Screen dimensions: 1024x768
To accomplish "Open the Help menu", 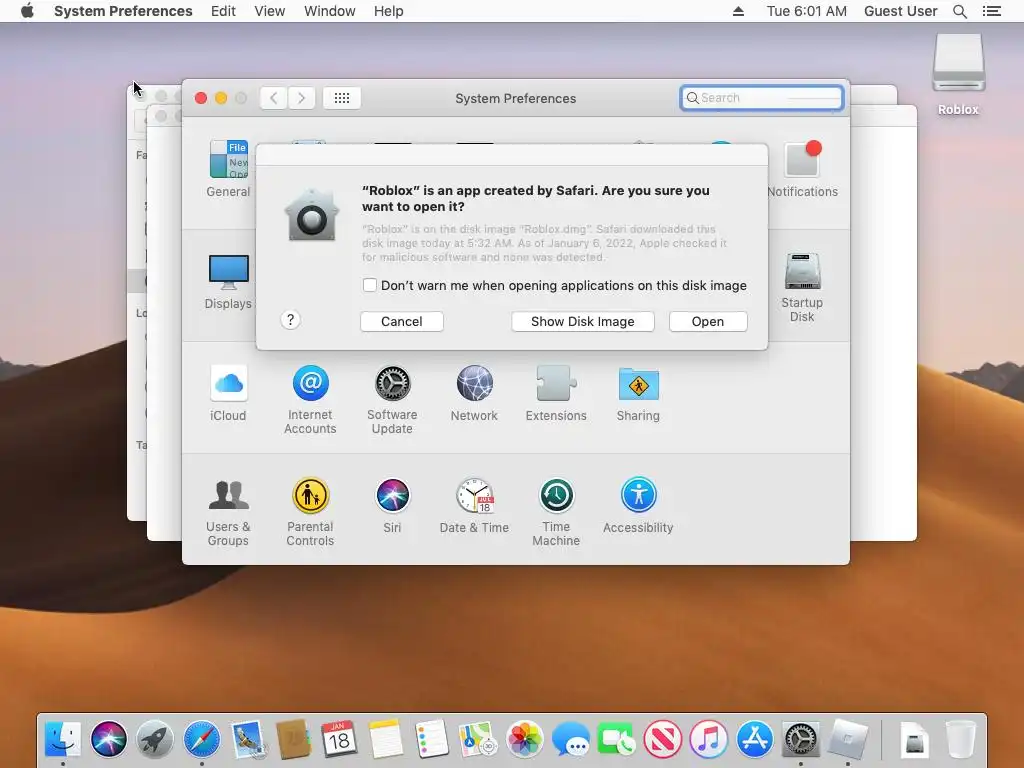I will (388, 11).
